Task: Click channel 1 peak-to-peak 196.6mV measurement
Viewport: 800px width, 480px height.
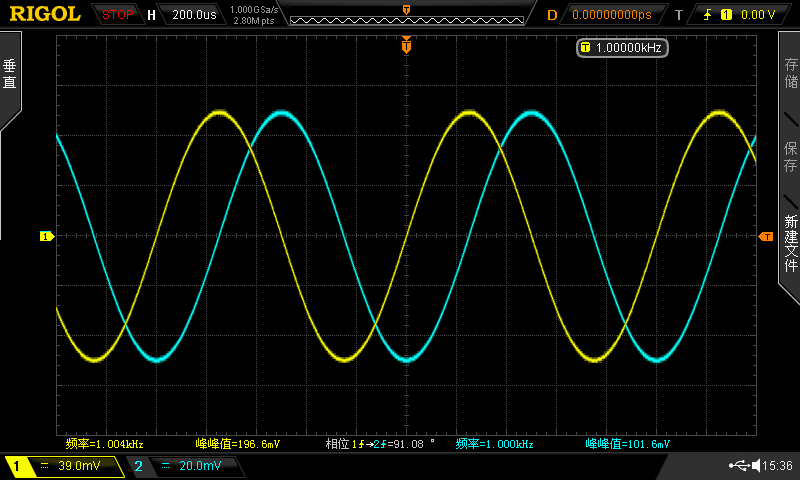Action: [x=238, y=444]
